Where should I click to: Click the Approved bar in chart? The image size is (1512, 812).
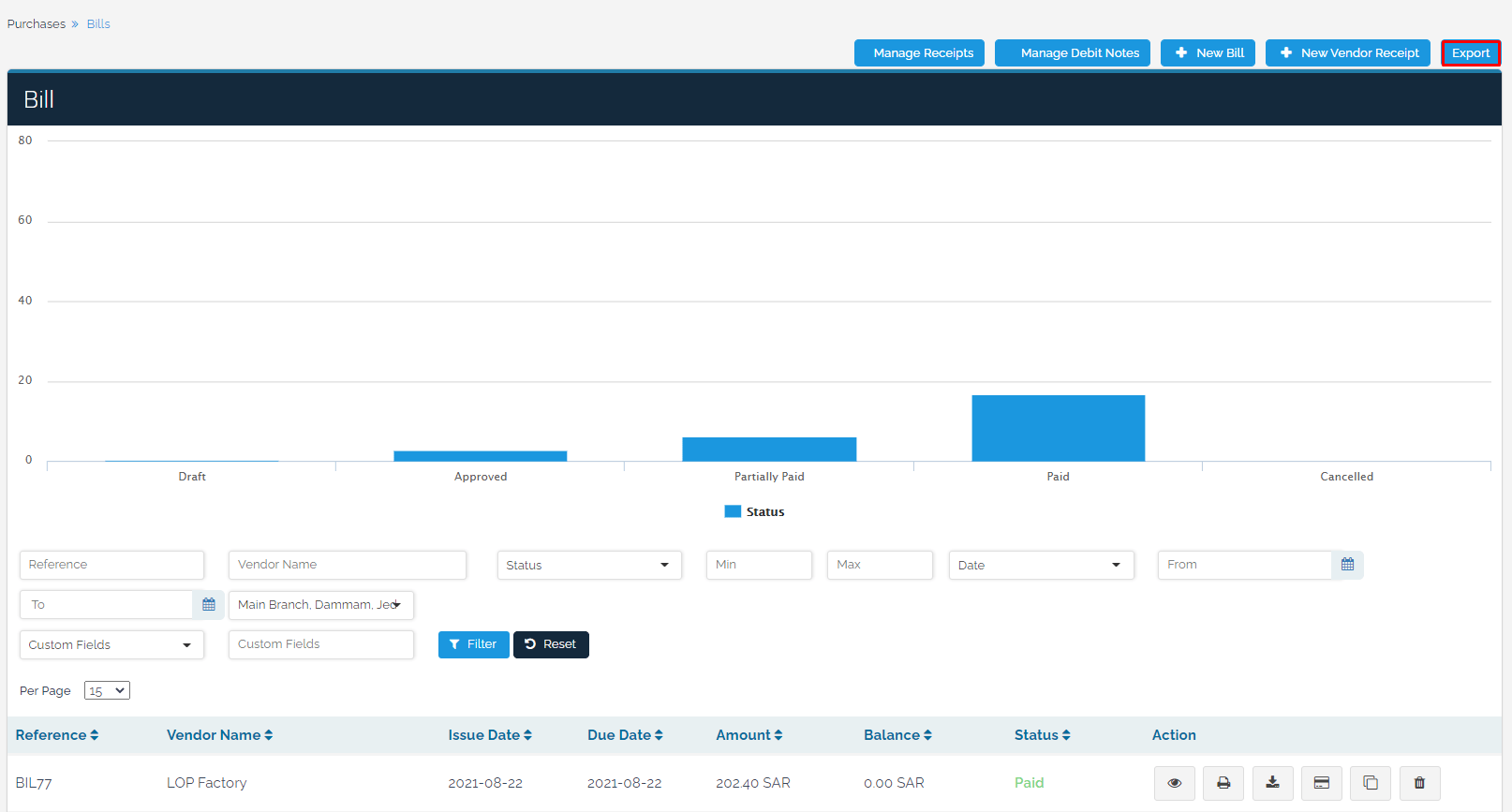pos(481,456)
